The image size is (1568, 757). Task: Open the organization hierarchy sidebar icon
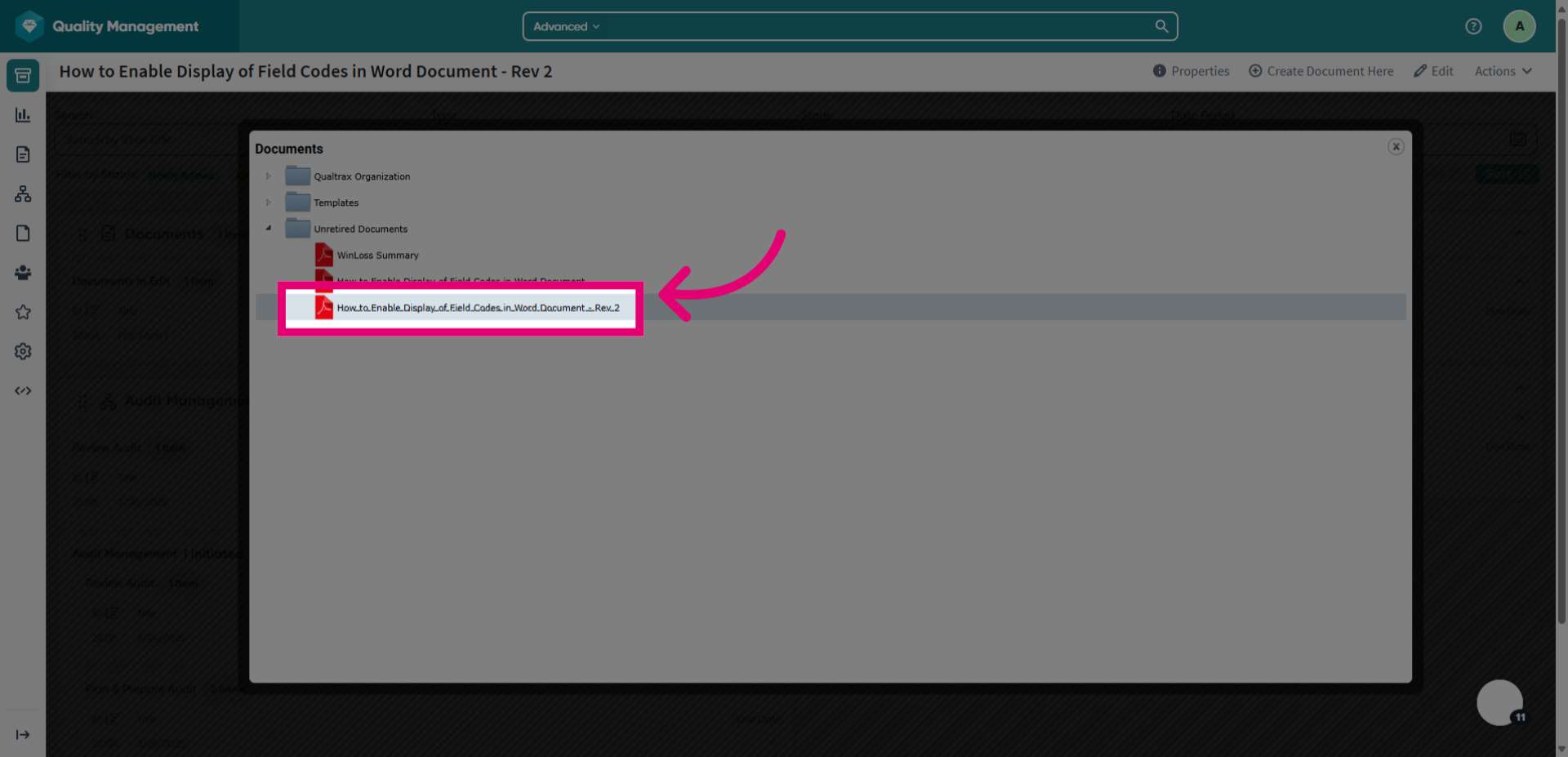coord(23,194)
